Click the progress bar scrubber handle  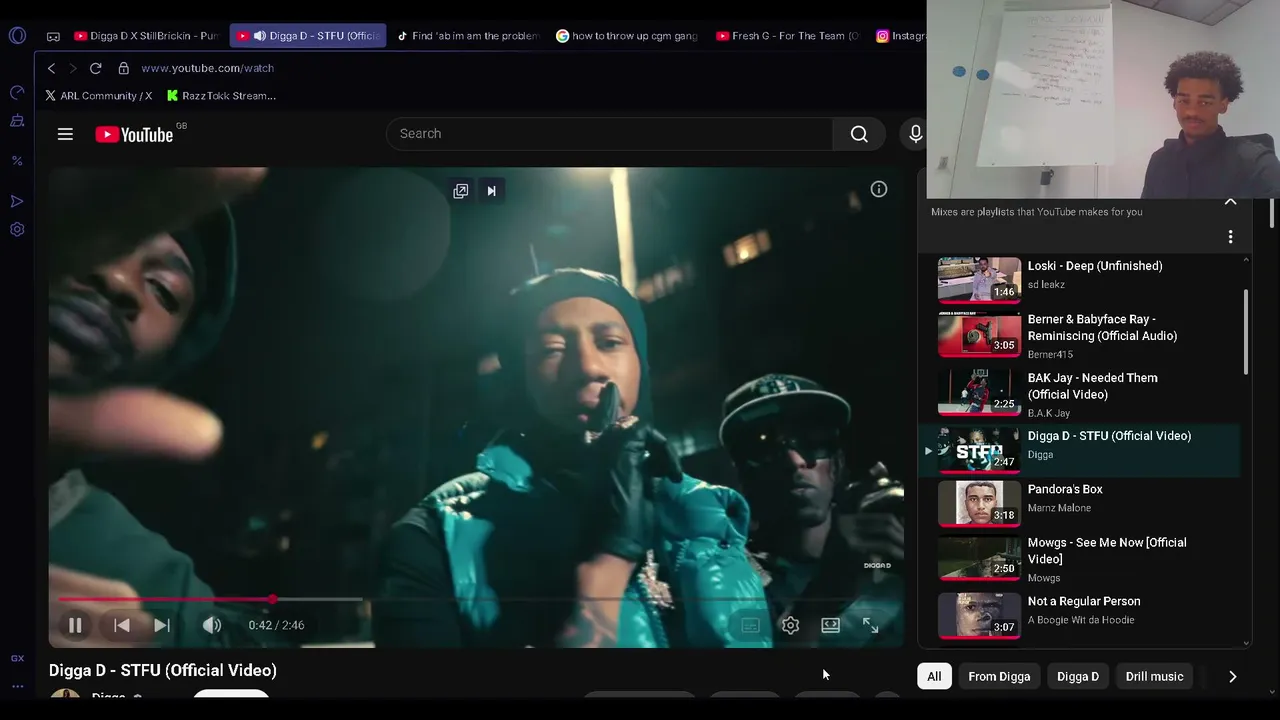272,600
